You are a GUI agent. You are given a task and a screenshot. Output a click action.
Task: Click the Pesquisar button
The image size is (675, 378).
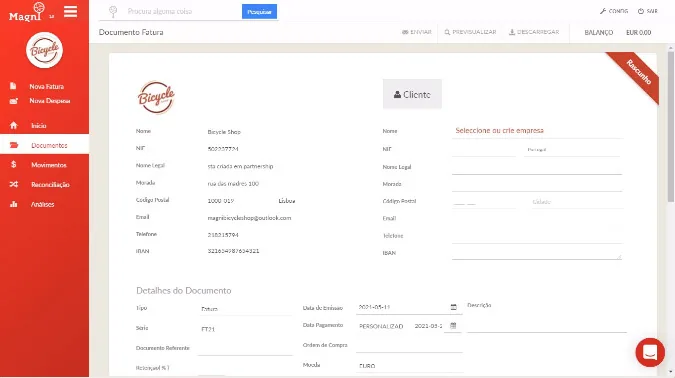[259, 12]
